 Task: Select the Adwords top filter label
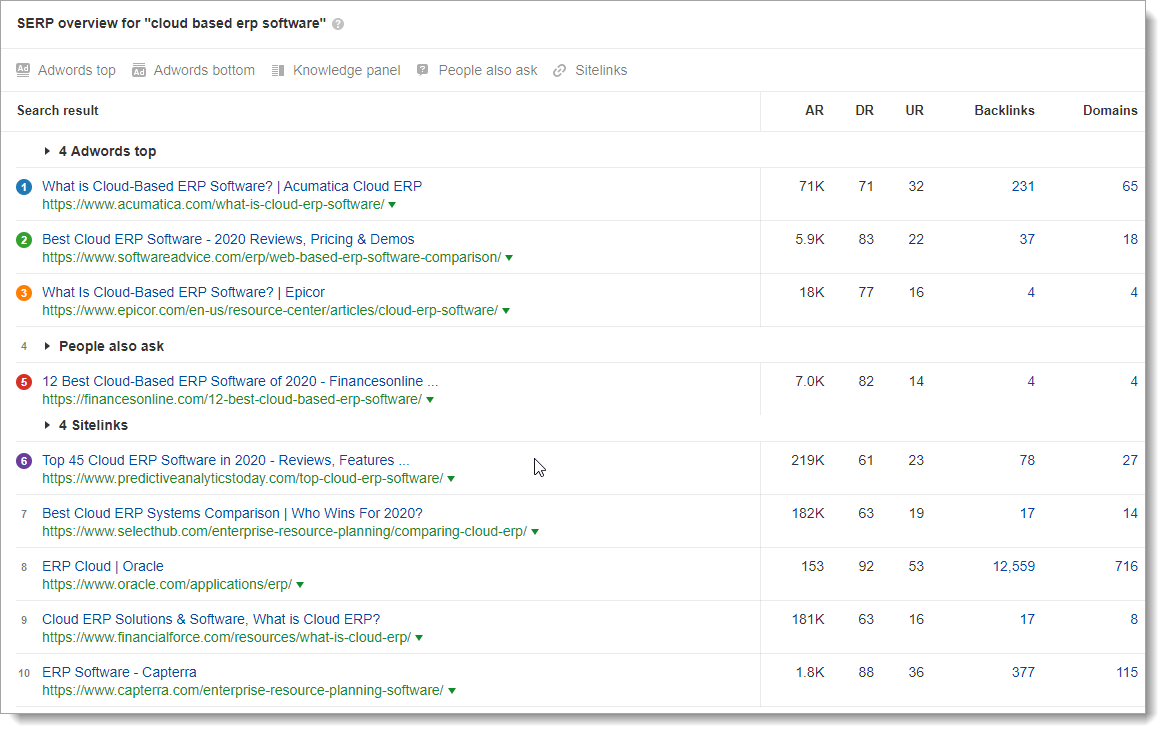point(77,70)
